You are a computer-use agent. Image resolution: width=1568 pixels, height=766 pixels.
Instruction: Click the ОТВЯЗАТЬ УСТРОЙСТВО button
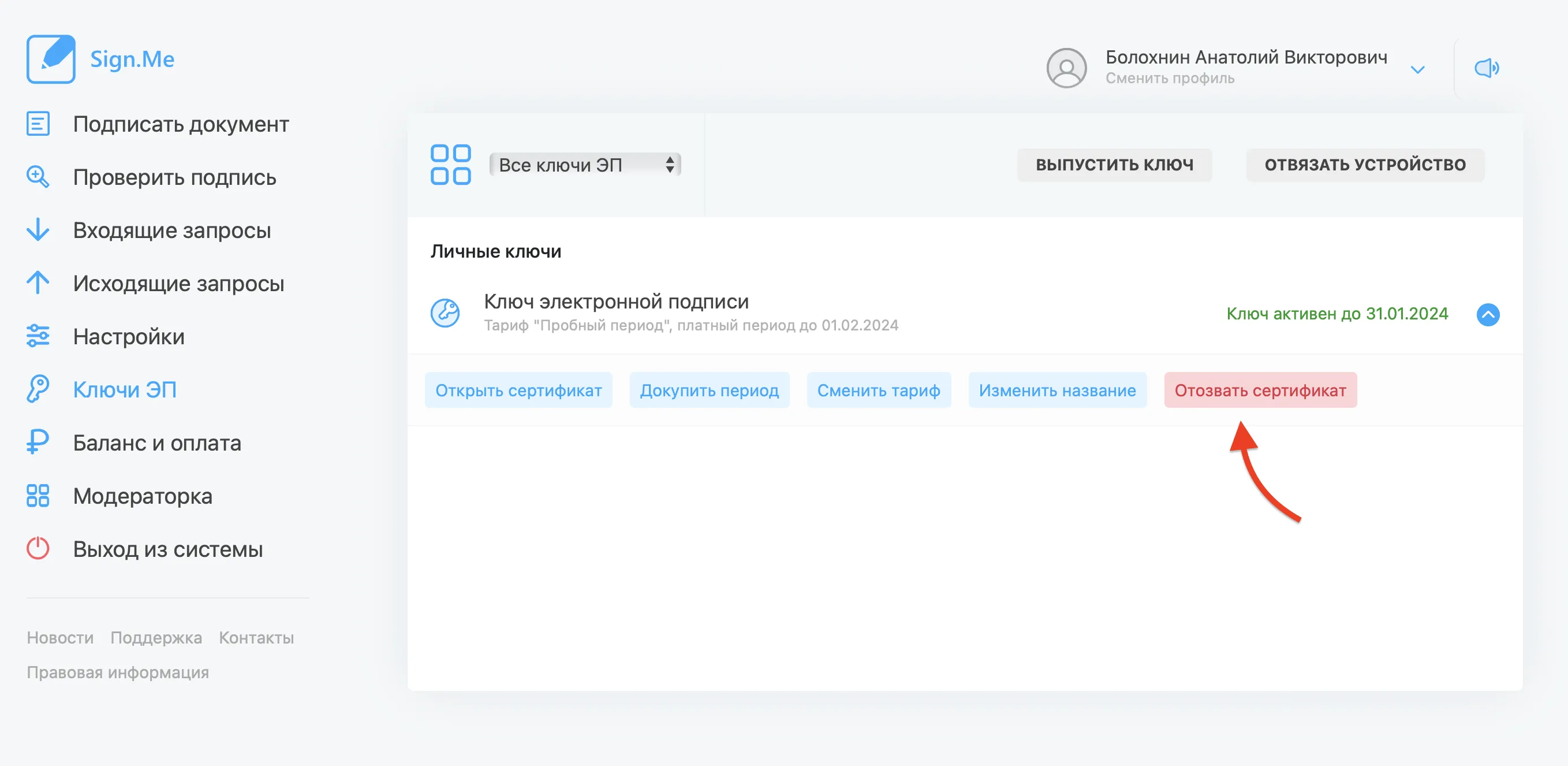pos(1365,165)
